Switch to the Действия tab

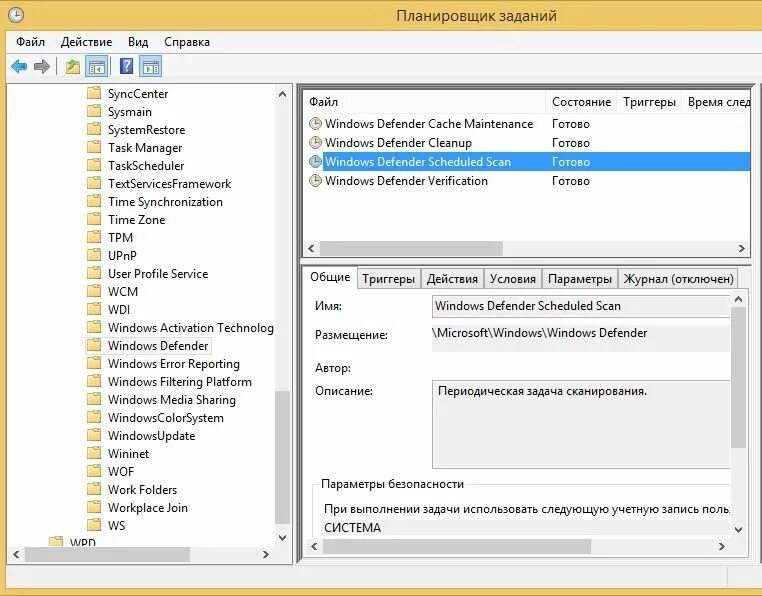[452, 279]
